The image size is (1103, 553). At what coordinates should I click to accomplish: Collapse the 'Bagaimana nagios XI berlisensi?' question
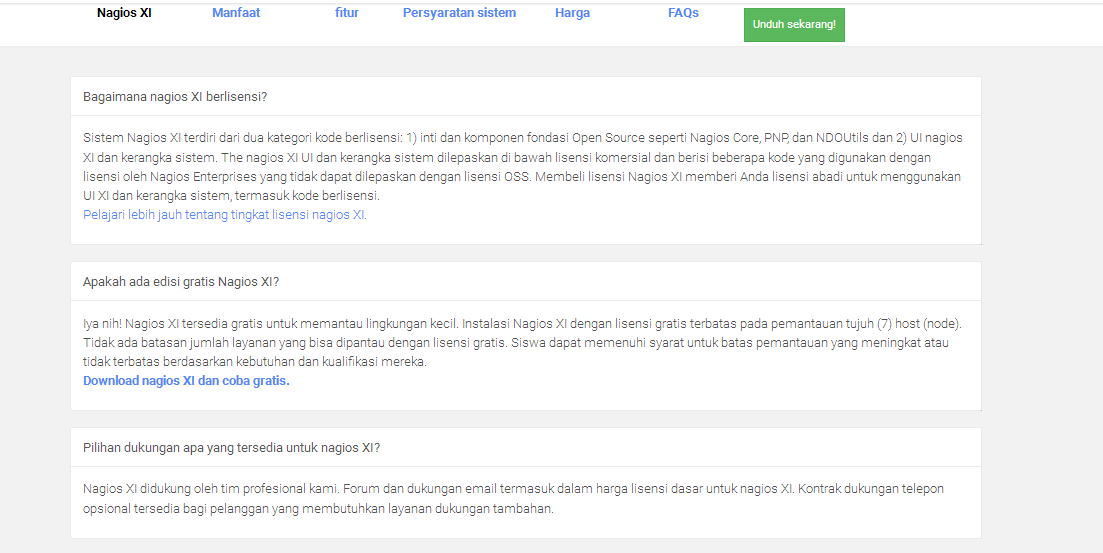coord(175,97)
